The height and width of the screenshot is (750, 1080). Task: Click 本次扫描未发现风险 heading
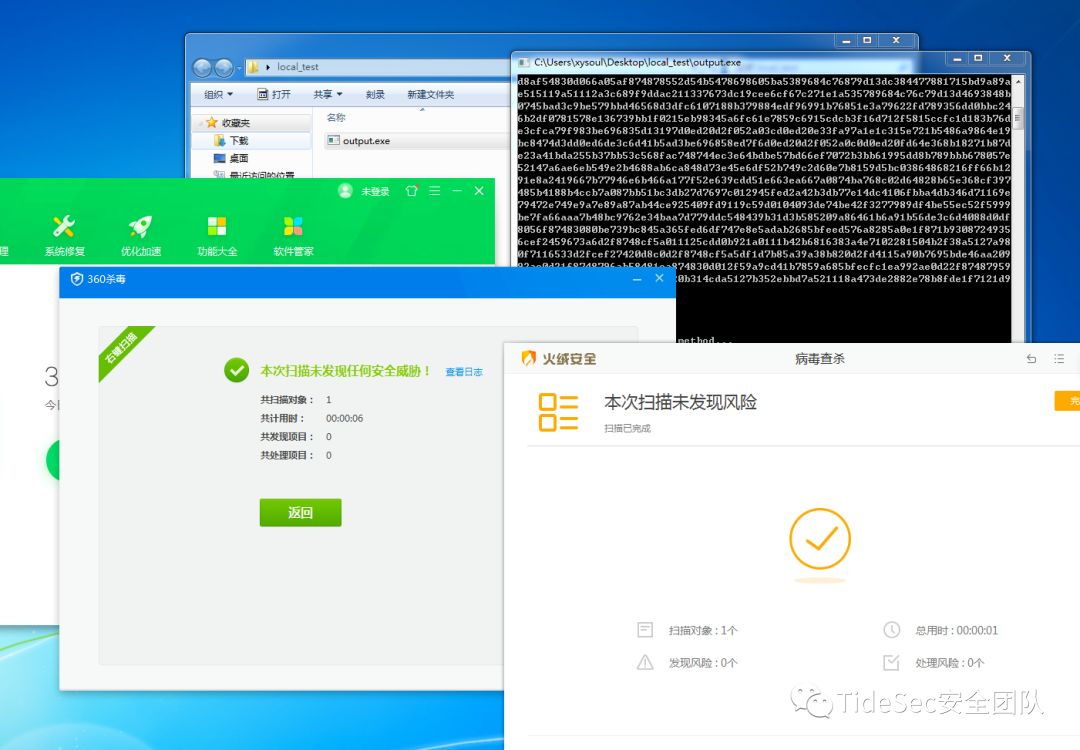click(681, 402)
